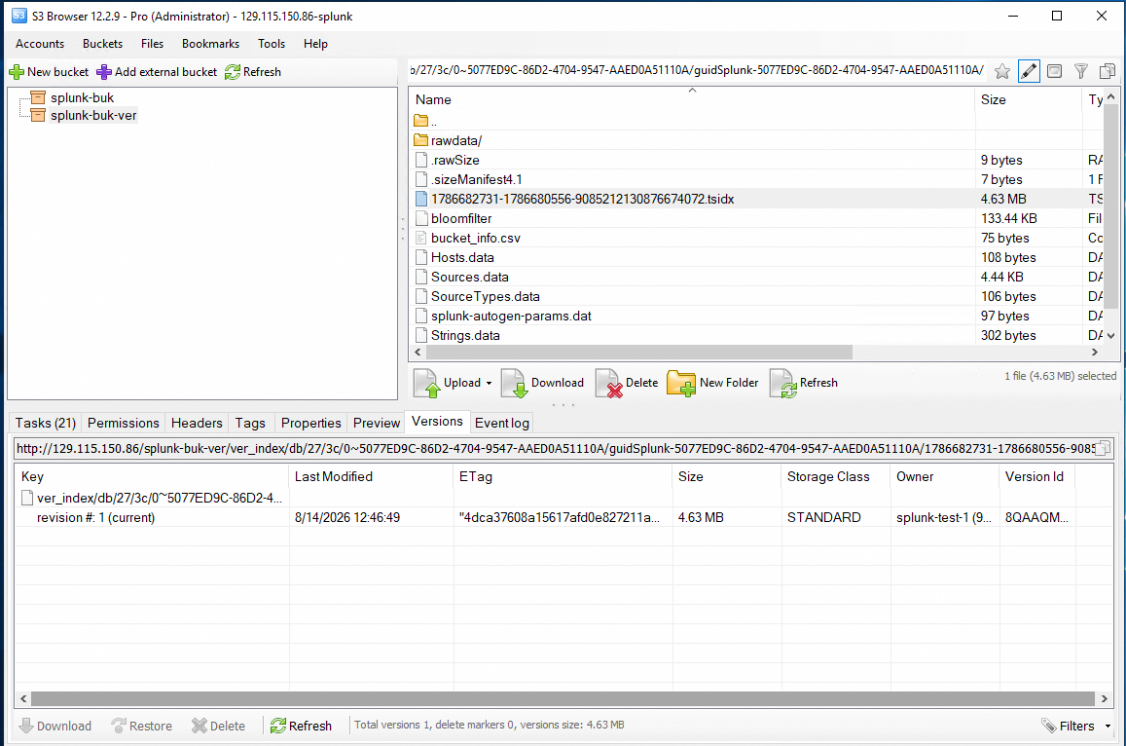The image size is (1126, 746).
Task: Click the path bar address field
Action: click(x=697, y=70)
